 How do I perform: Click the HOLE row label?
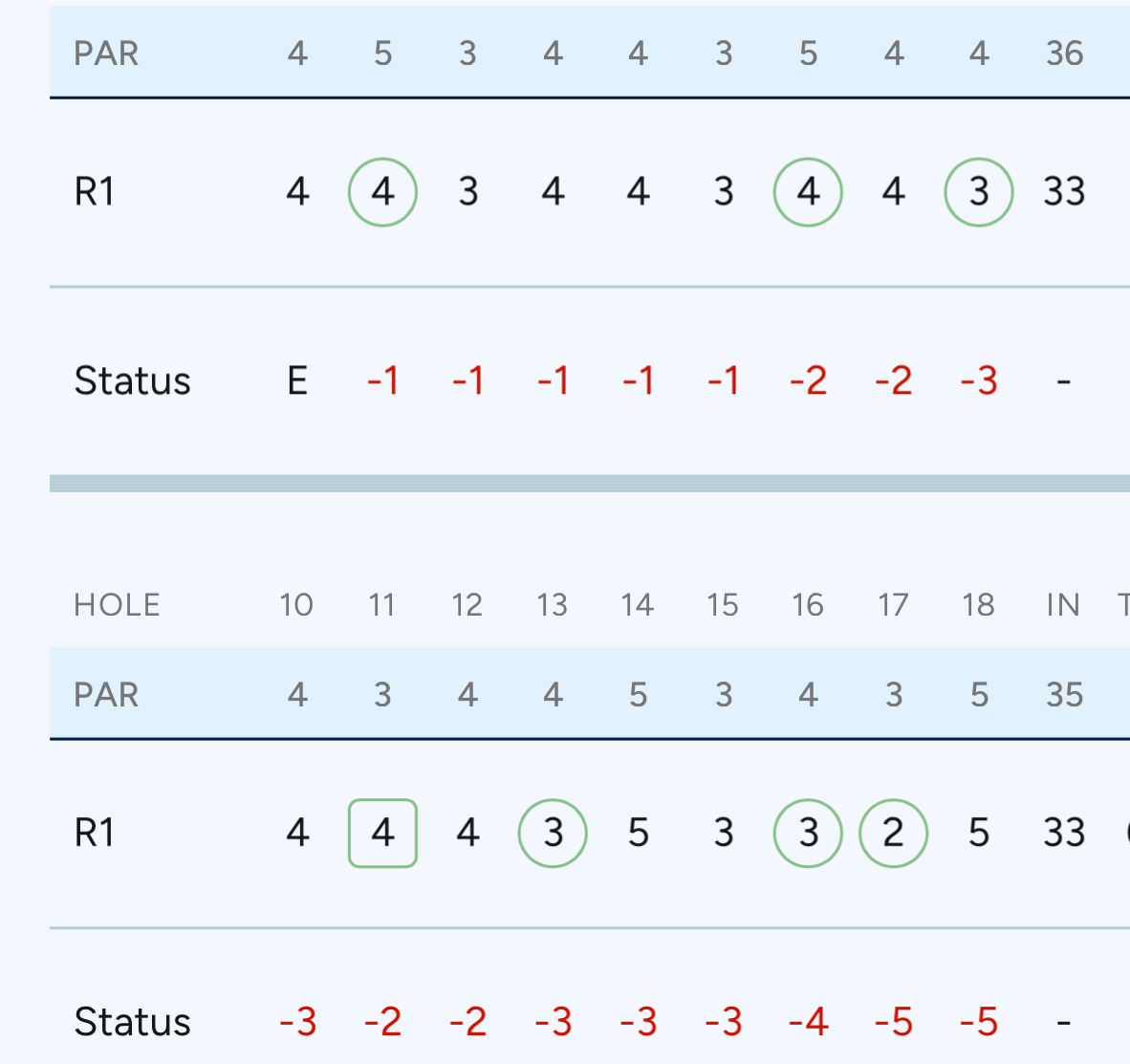pos(117,605)
